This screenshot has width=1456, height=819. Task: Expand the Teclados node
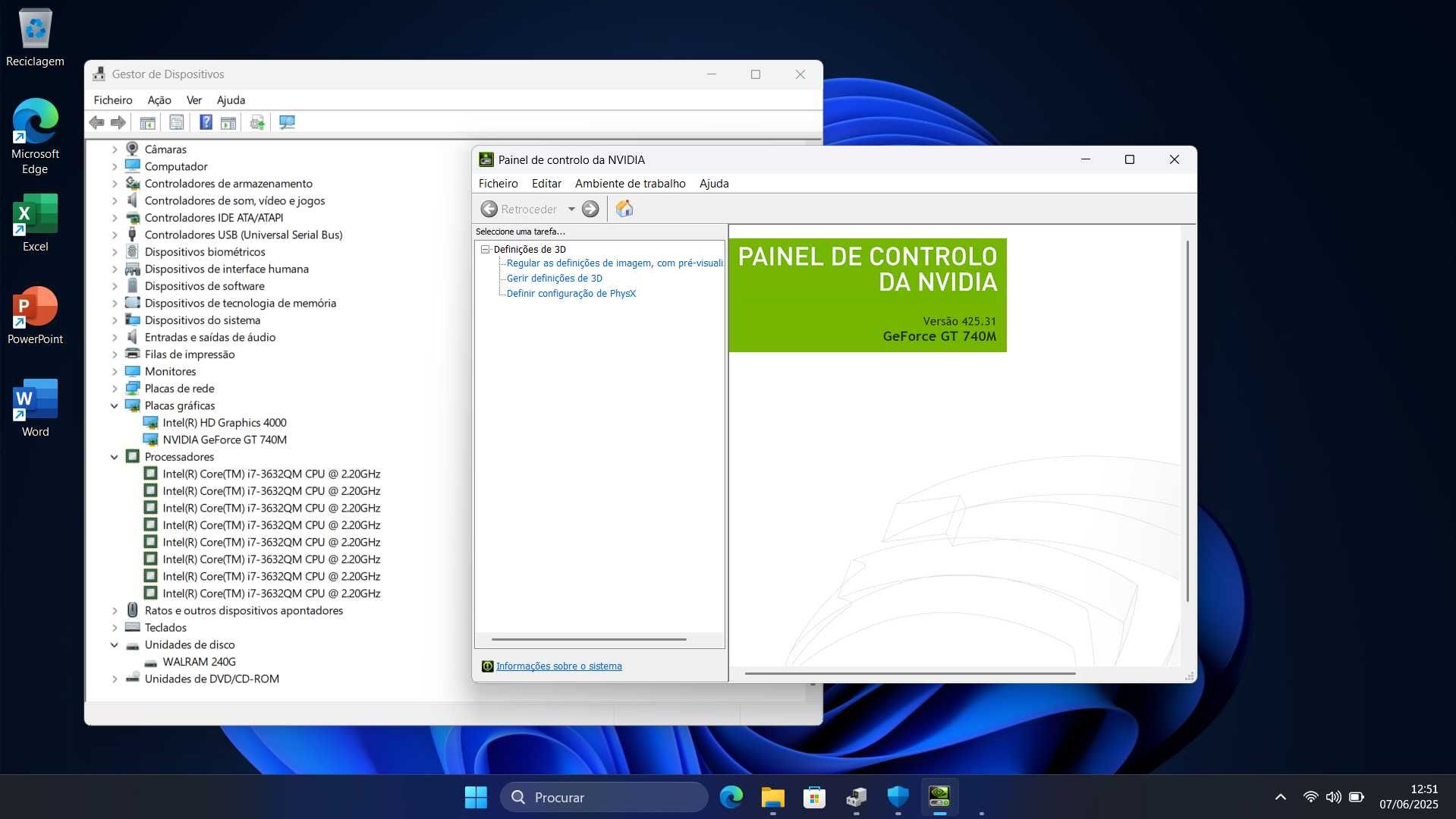[115, 628]
